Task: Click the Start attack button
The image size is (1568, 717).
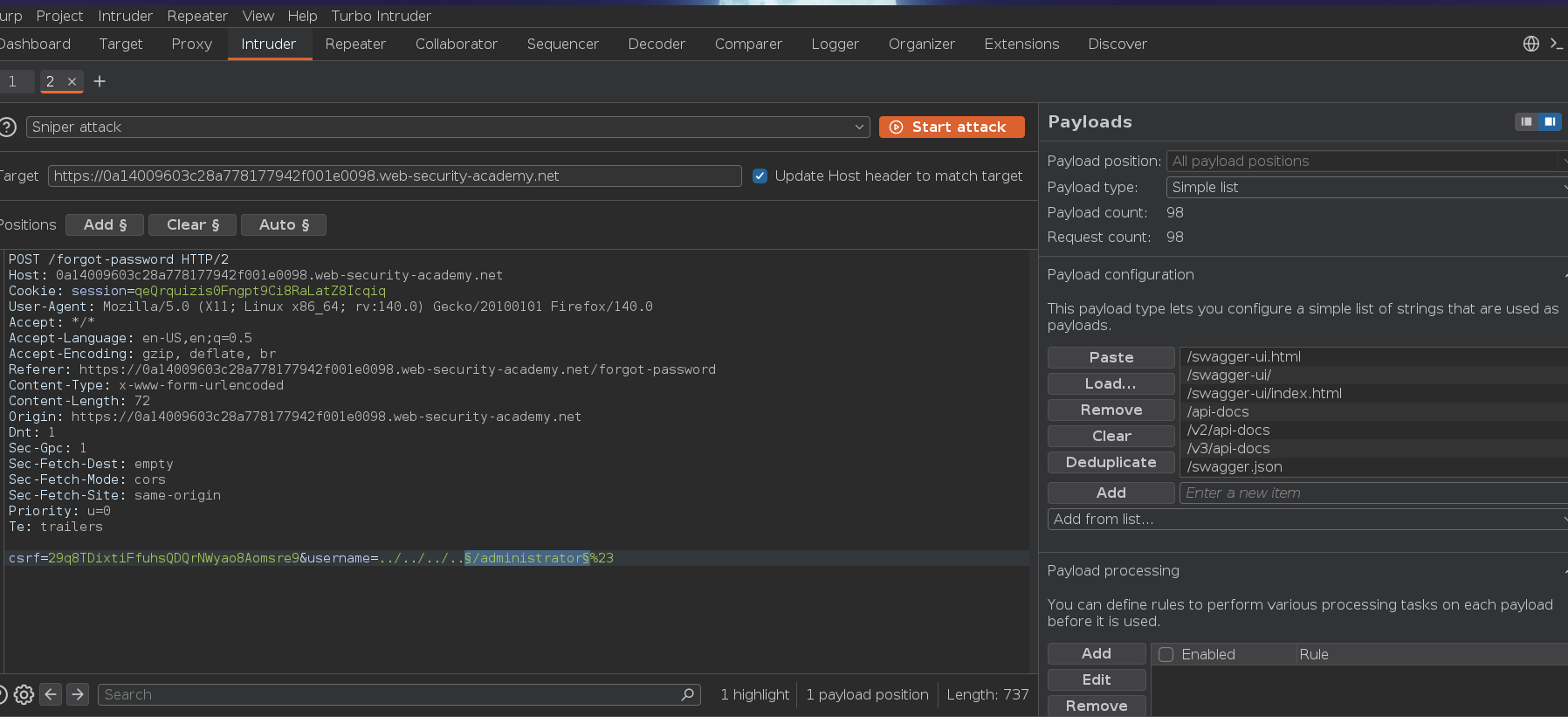Action: (952, 127)
